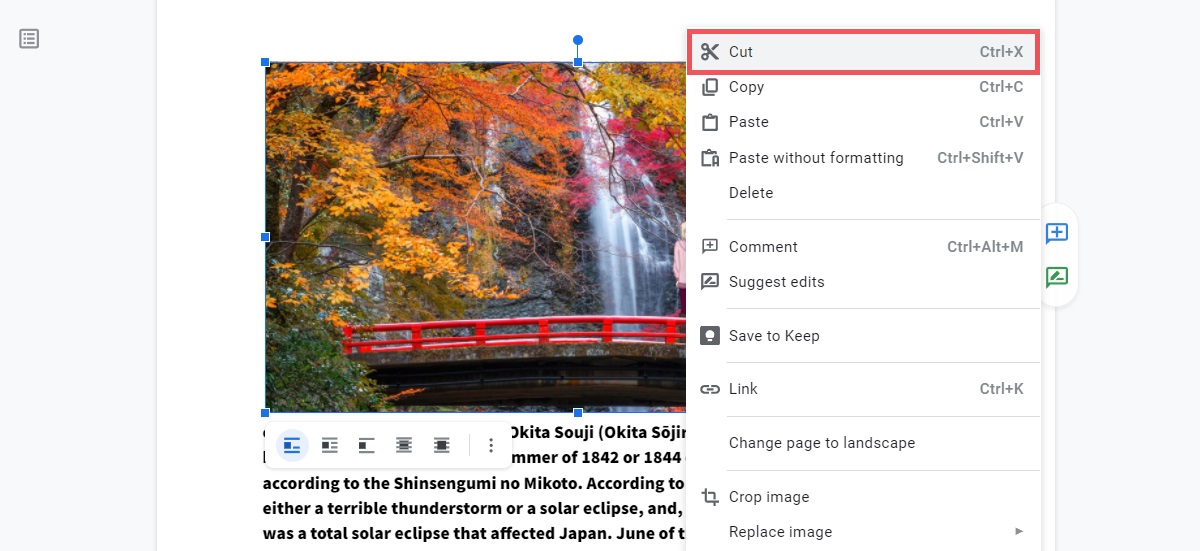Click the Save to Keep icon
The width and height of the screenshot is (1200, 551).
[x=710, y=336]
